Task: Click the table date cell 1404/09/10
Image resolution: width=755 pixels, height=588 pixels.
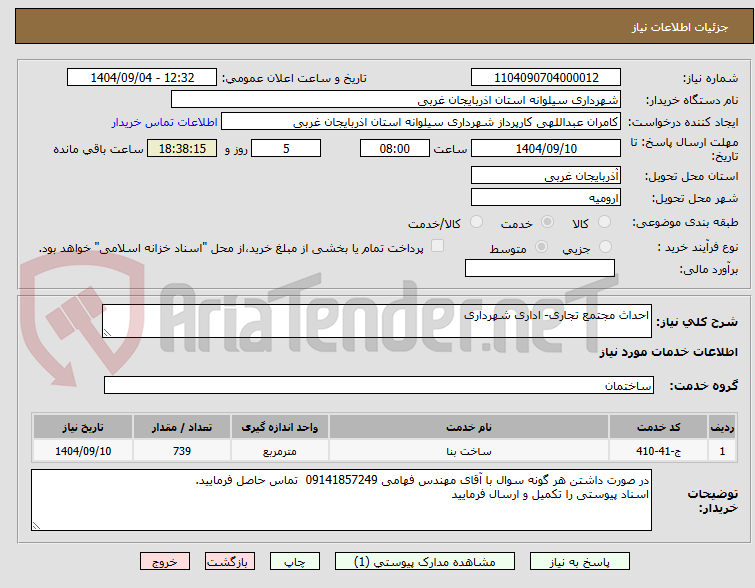Action: pyautogui.click(x=83, y=451)
